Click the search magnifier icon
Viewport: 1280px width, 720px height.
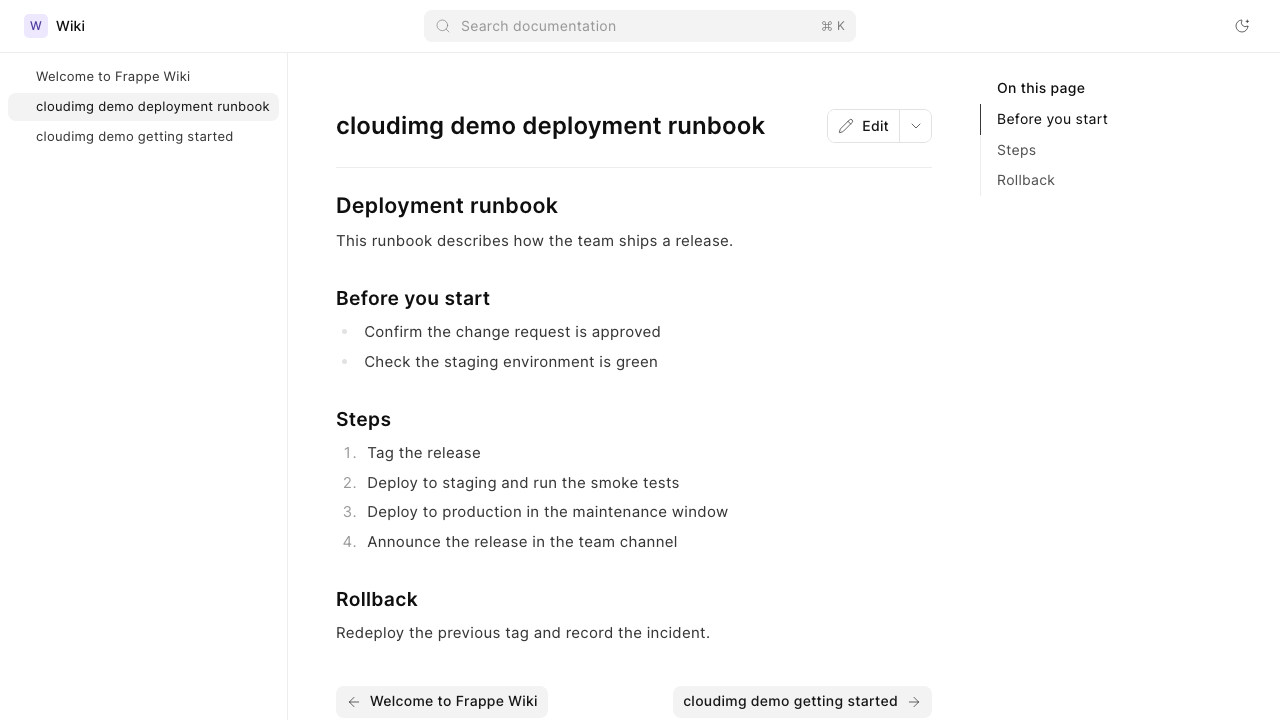(443, 26)
